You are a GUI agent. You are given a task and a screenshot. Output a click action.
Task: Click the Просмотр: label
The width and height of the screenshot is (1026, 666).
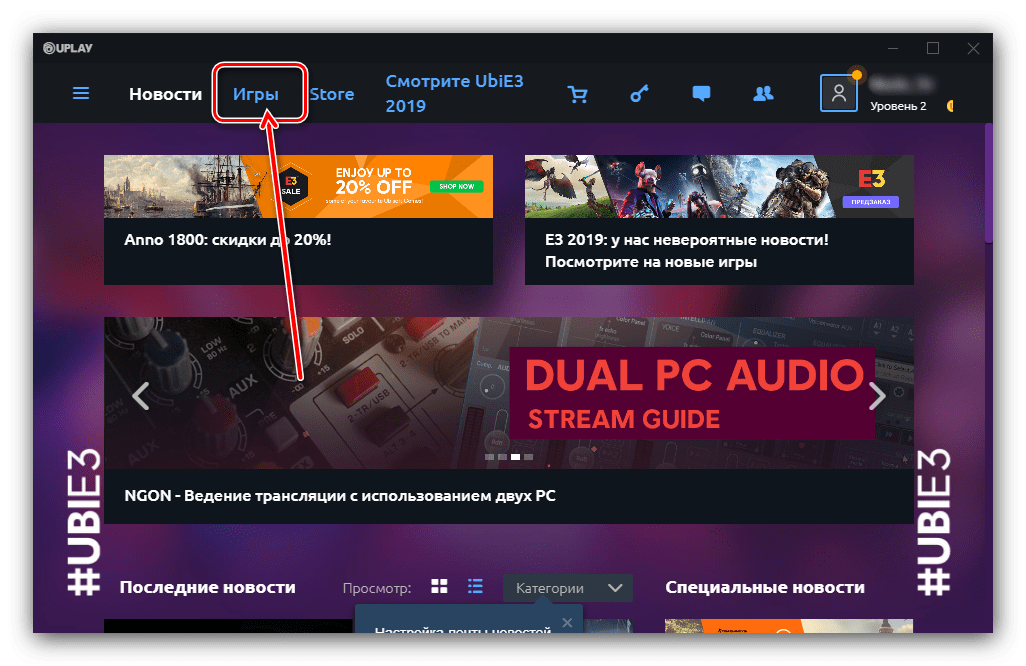point(377,588)
